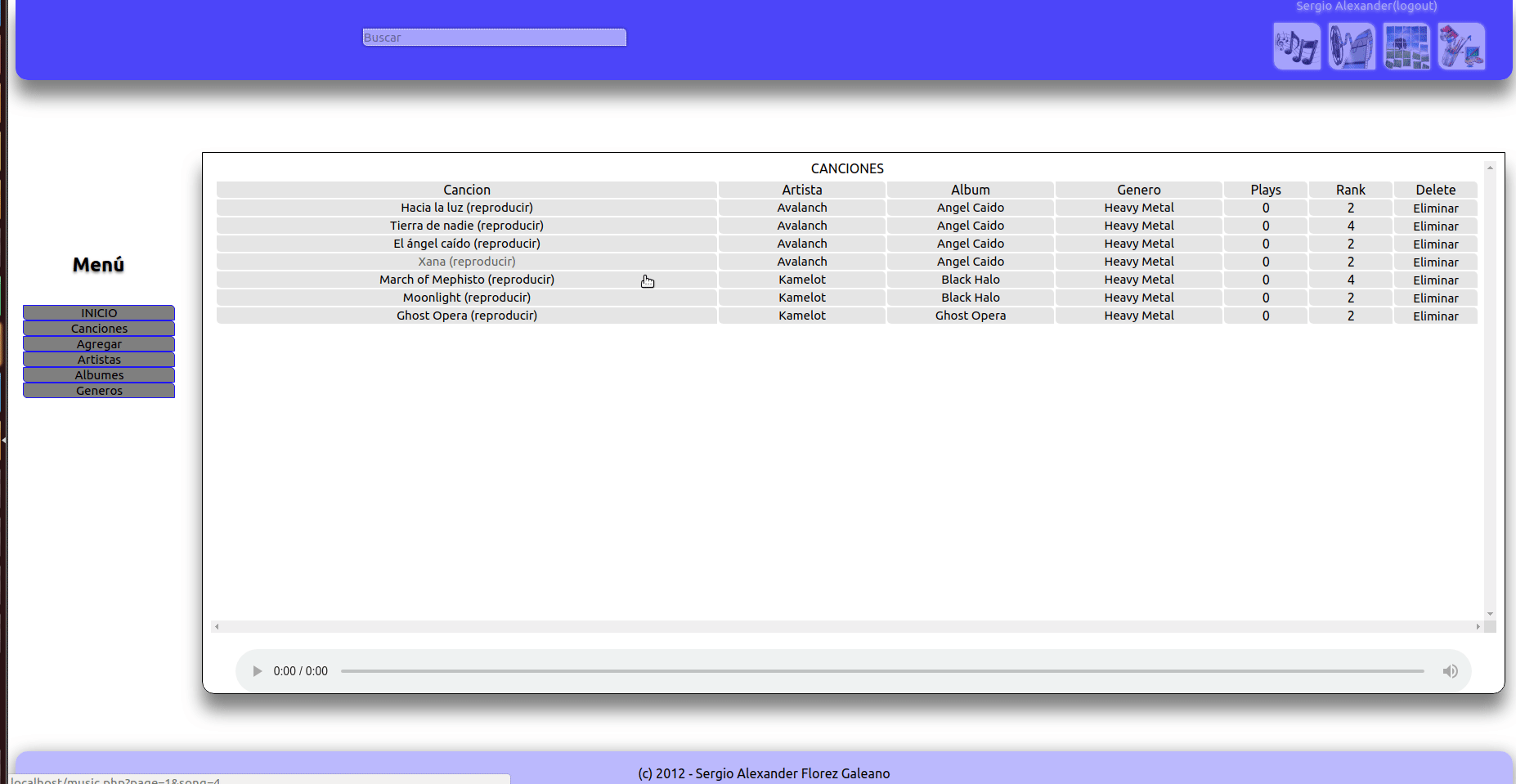Open the music section icon

pyautogui.click(x=1297, y=46)
